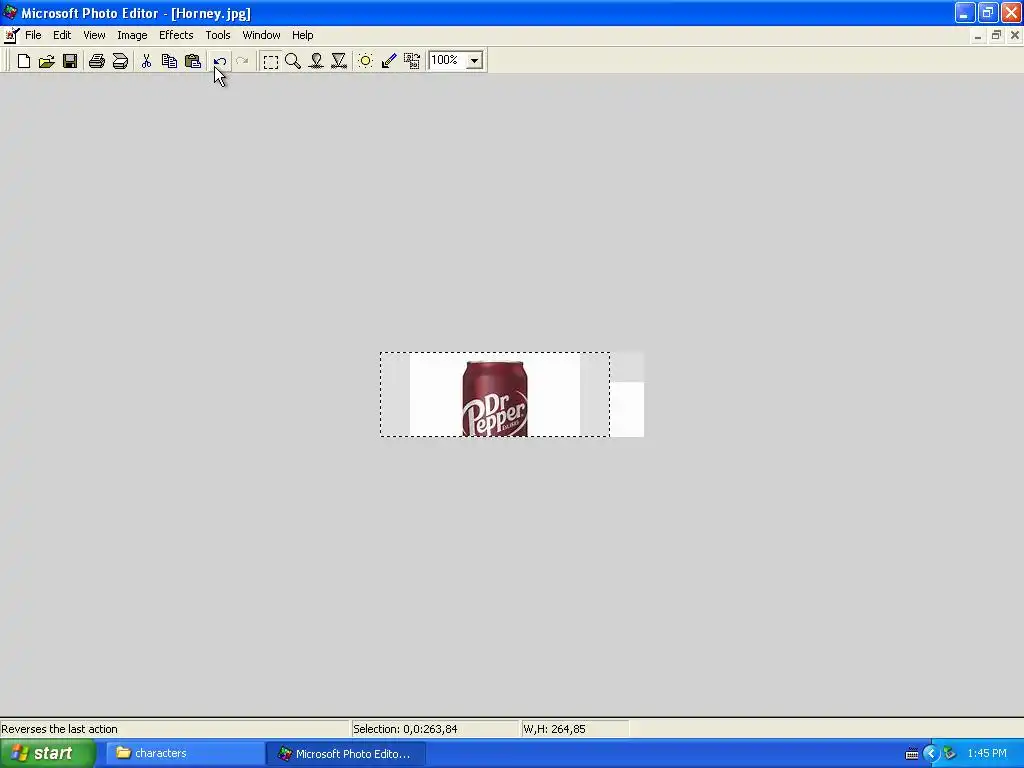Click the Open folder toolbar icon
Image resolution: width=1024 pixels, height=768 pixels.
pos(46,61)
